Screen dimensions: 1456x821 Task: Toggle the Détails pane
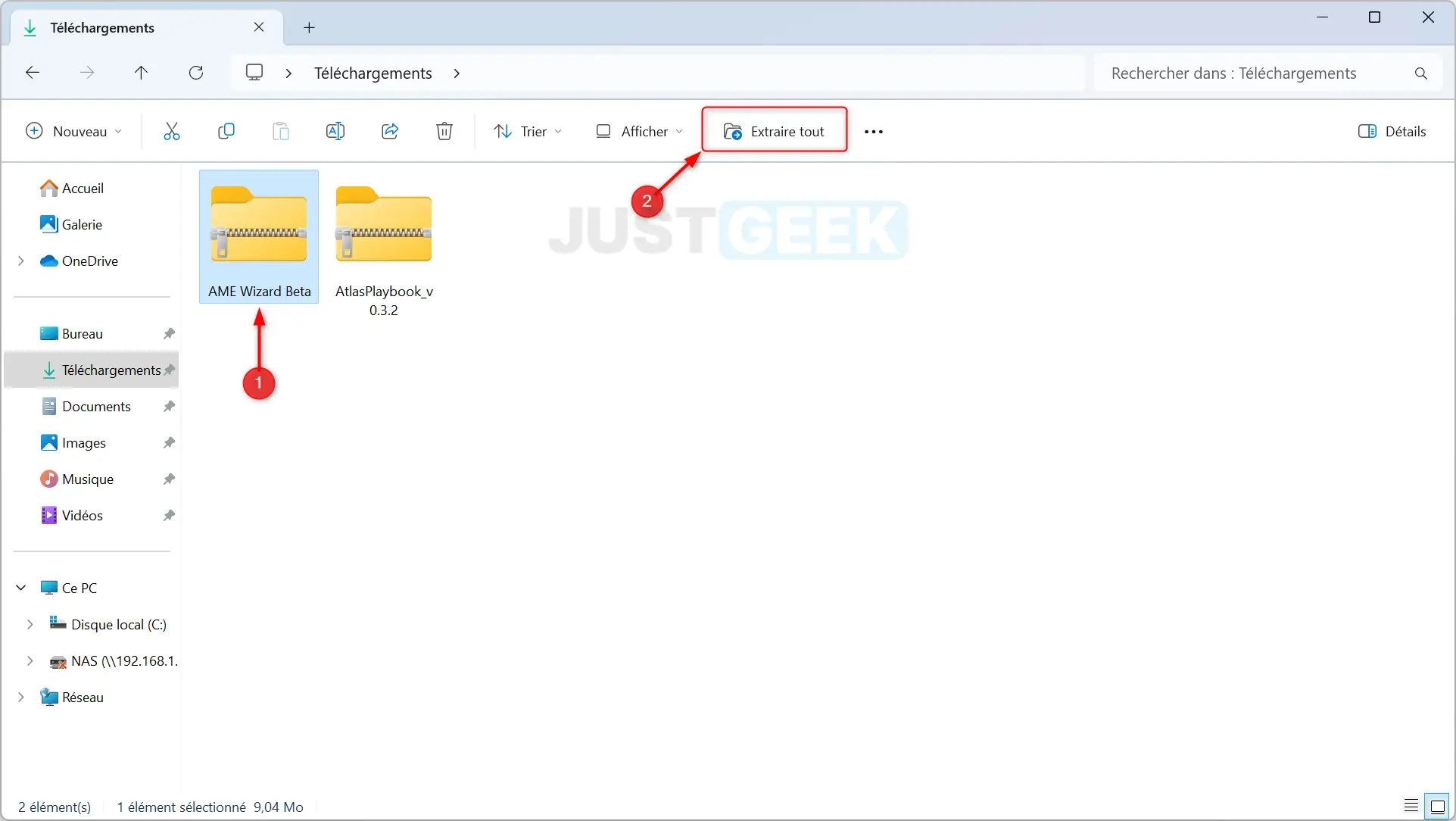tap(1392, 131)
